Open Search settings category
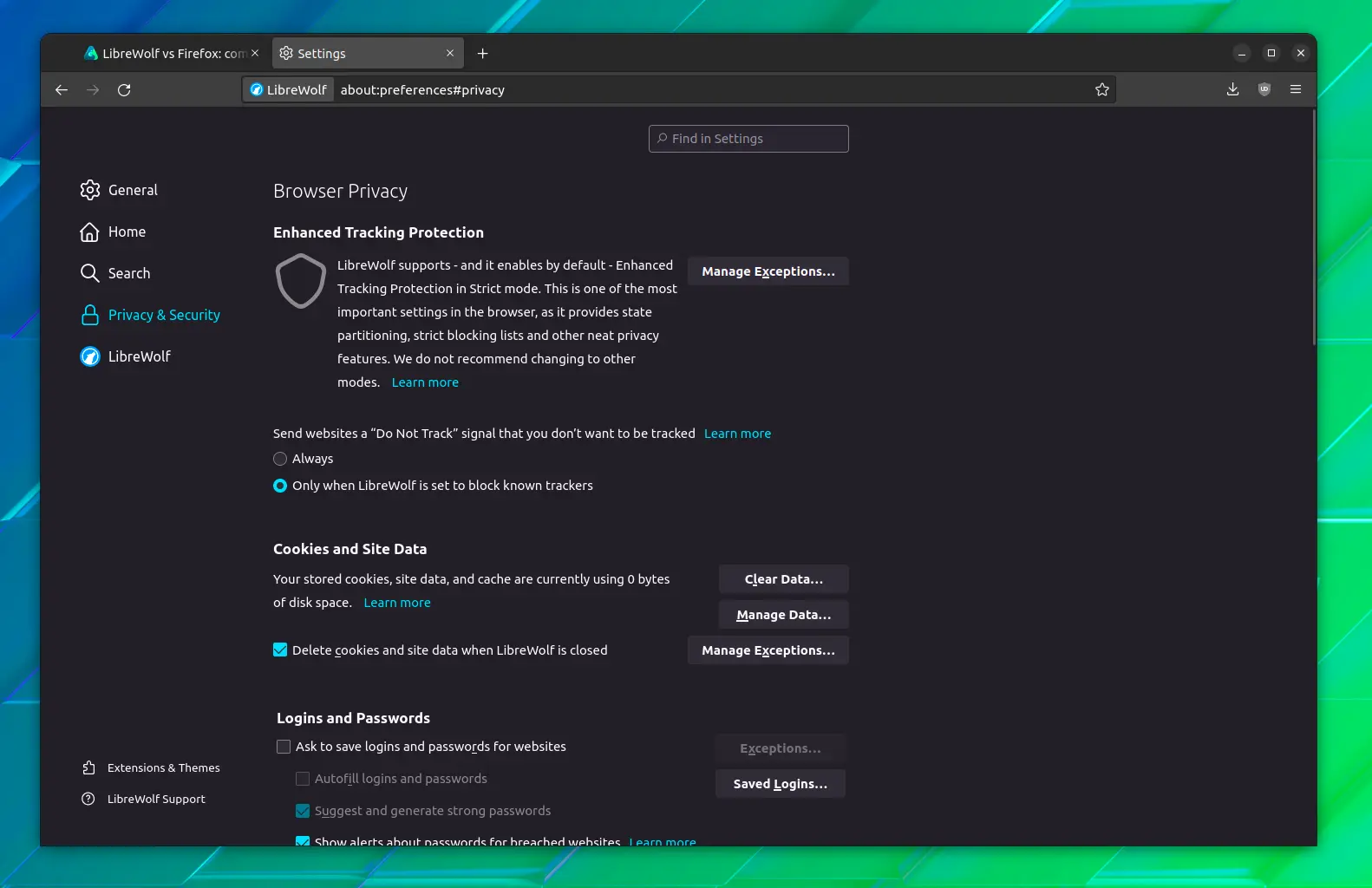This screenshot has height=888, width=1372. click(x=115, y=273)
